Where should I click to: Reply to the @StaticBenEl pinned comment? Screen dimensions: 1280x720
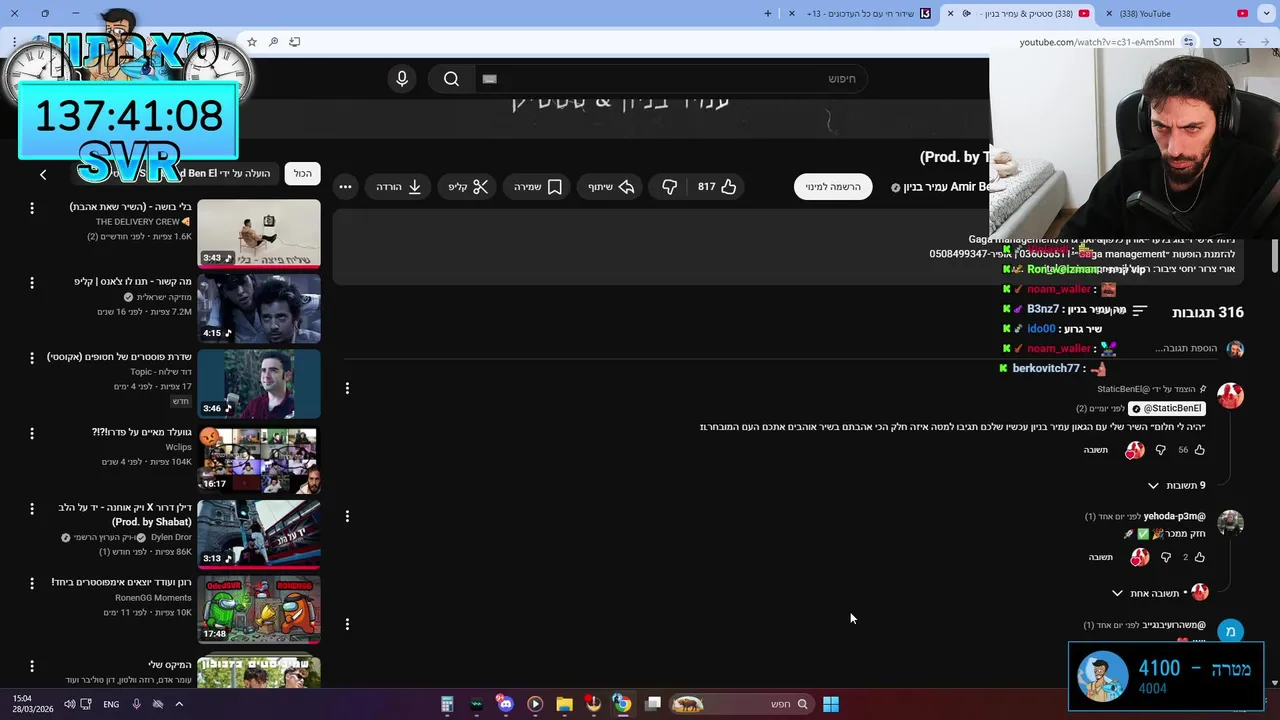pyautogui.click(x=1095, y=450)
